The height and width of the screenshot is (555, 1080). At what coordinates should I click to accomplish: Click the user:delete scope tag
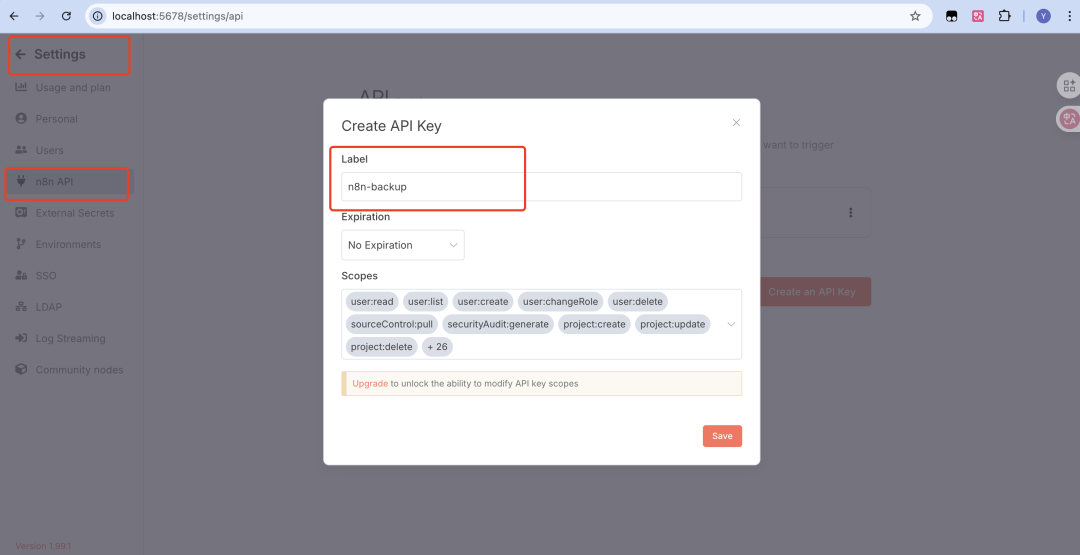click(x=638, y=301)
